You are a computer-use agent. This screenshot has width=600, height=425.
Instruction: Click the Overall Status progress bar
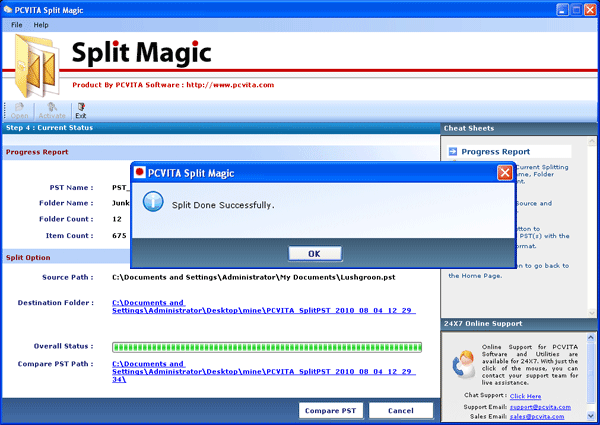pyautogui.click(x=267, y=347)
